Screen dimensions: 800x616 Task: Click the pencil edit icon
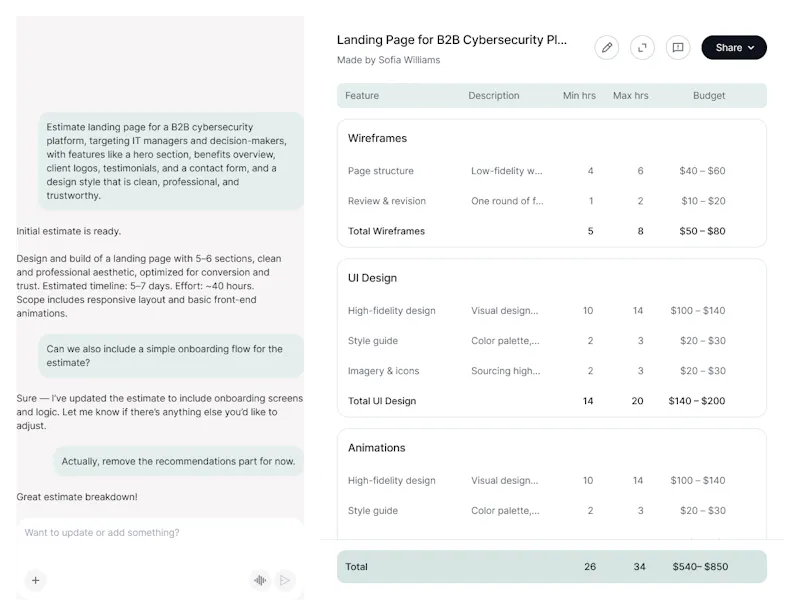607,47
